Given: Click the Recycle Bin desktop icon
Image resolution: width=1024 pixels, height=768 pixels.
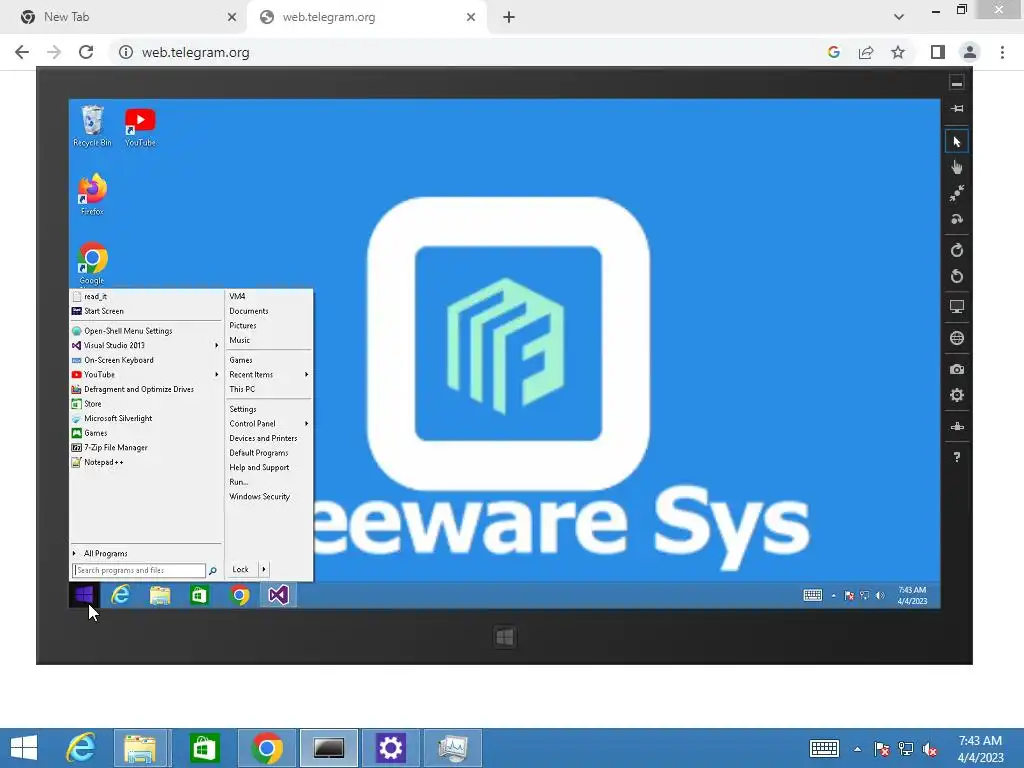Looking at the screenshot, I should (x=92, y=126).
